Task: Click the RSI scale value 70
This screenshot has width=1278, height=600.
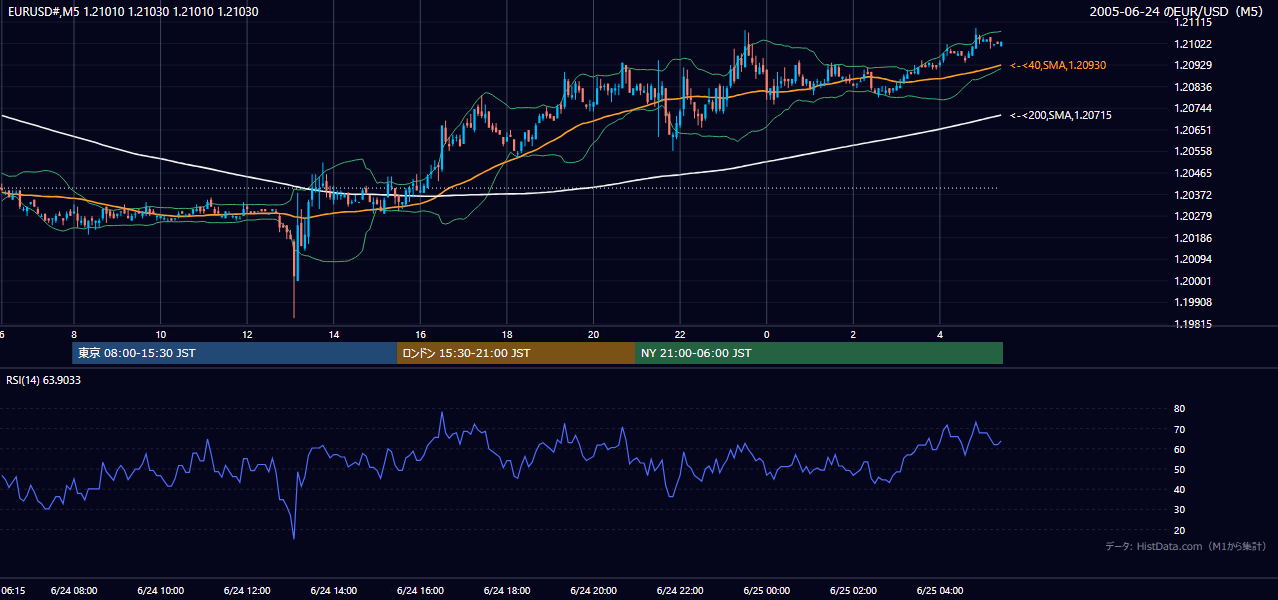Action: 1179,429
